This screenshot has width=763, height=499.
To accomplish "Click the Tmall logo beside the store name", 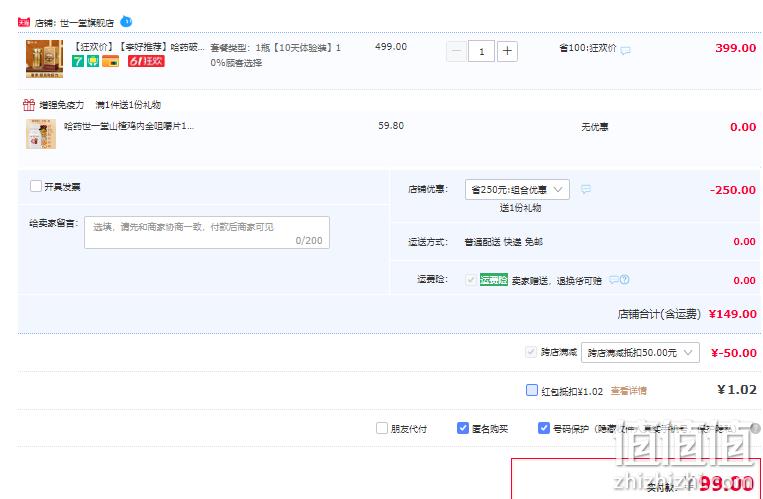I will pos(24,22).
